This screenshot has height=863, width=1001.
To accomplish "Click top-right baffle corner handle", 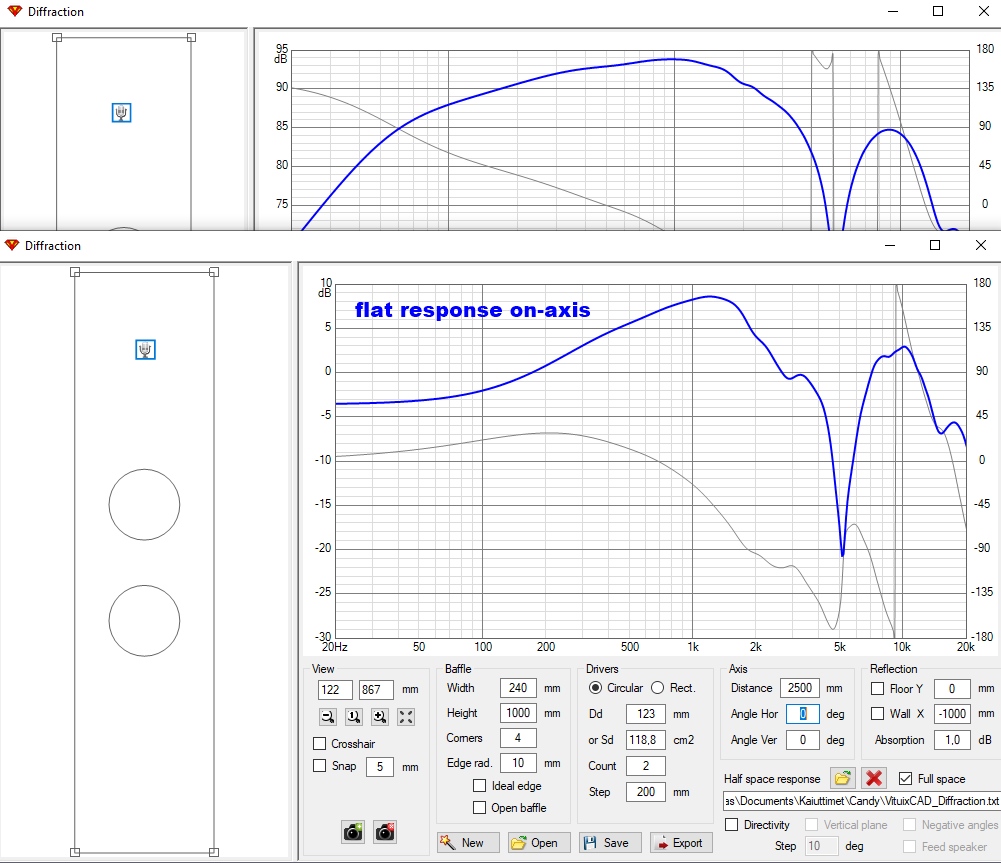I will (x=214, y=272).
